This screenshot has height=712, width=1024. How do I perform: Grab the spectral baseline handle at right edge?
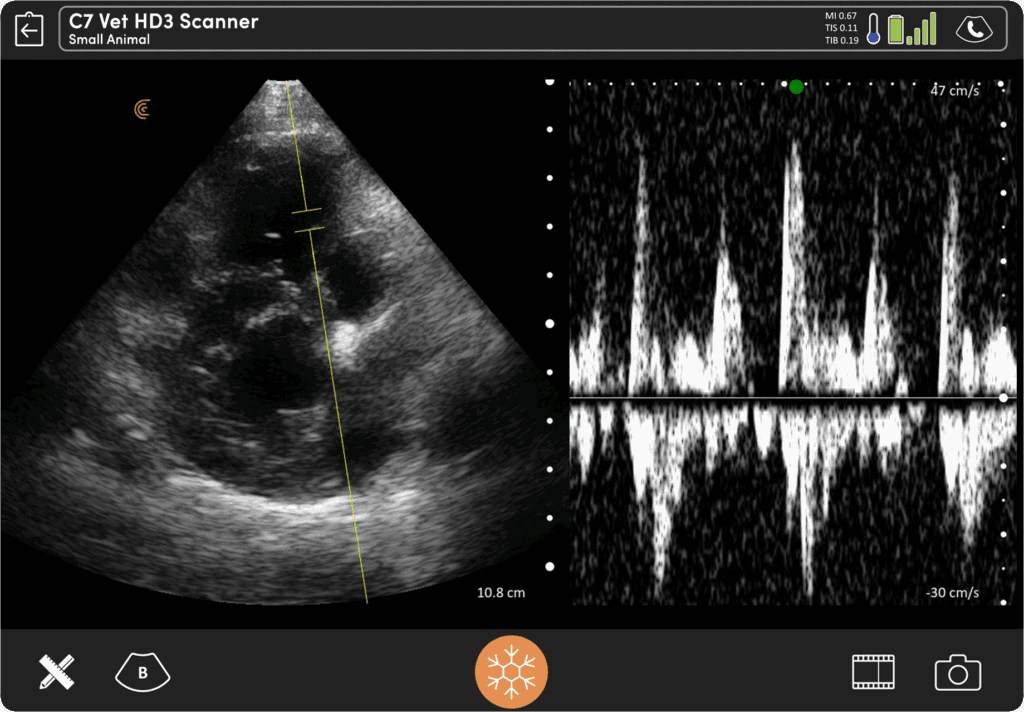point(1003,398)
